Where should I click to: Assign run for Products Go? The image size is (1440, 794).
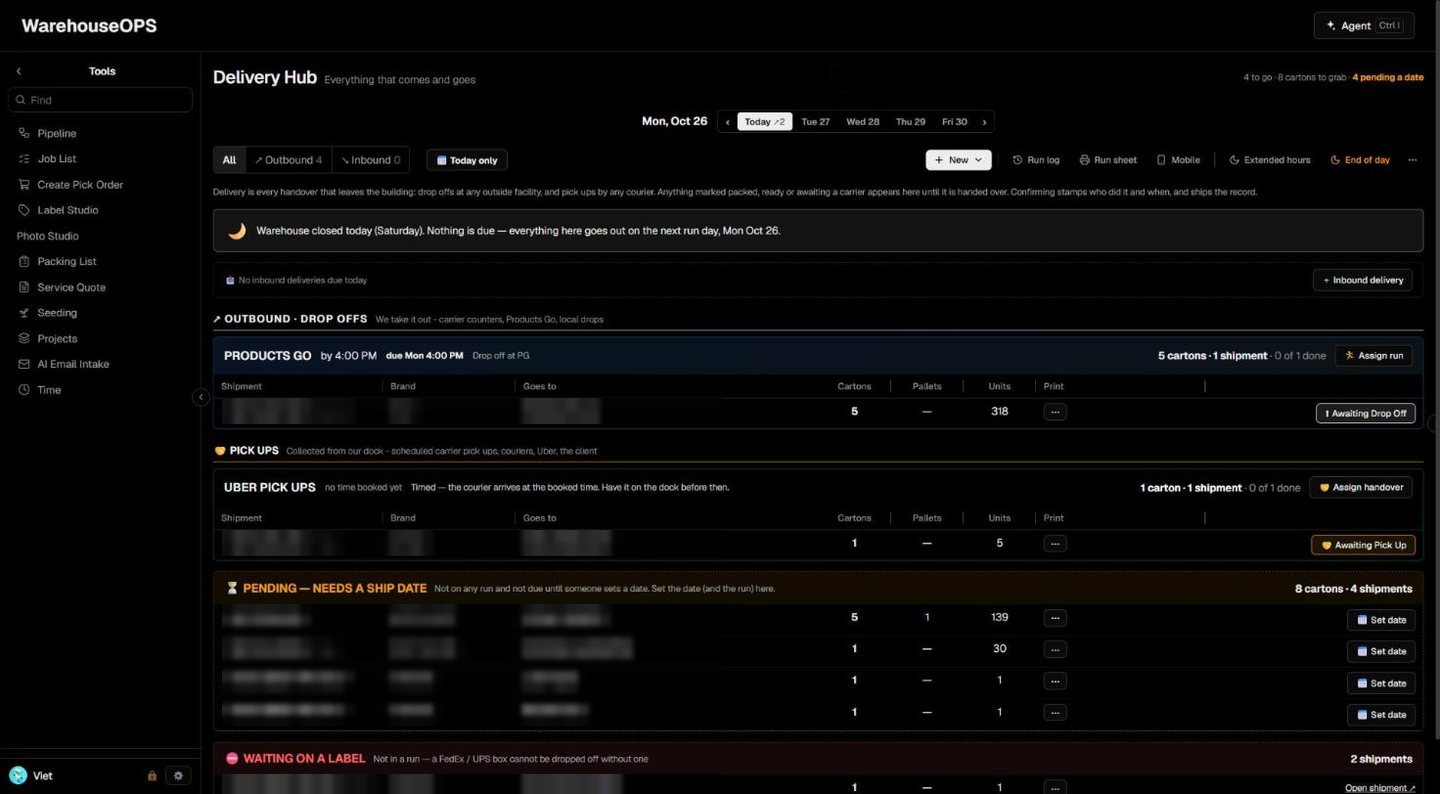[1374, 355]
